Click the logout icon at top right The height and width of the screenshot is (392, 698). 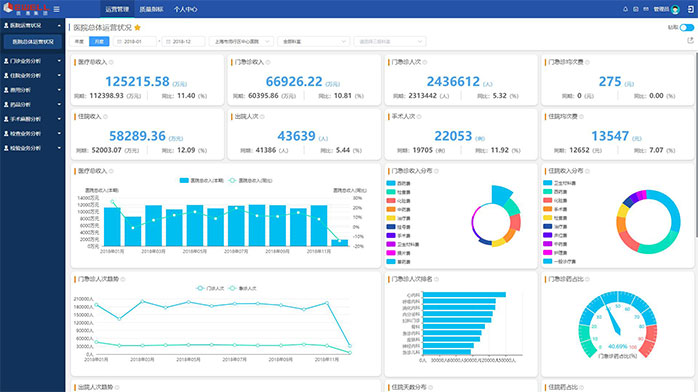(690, 9)
